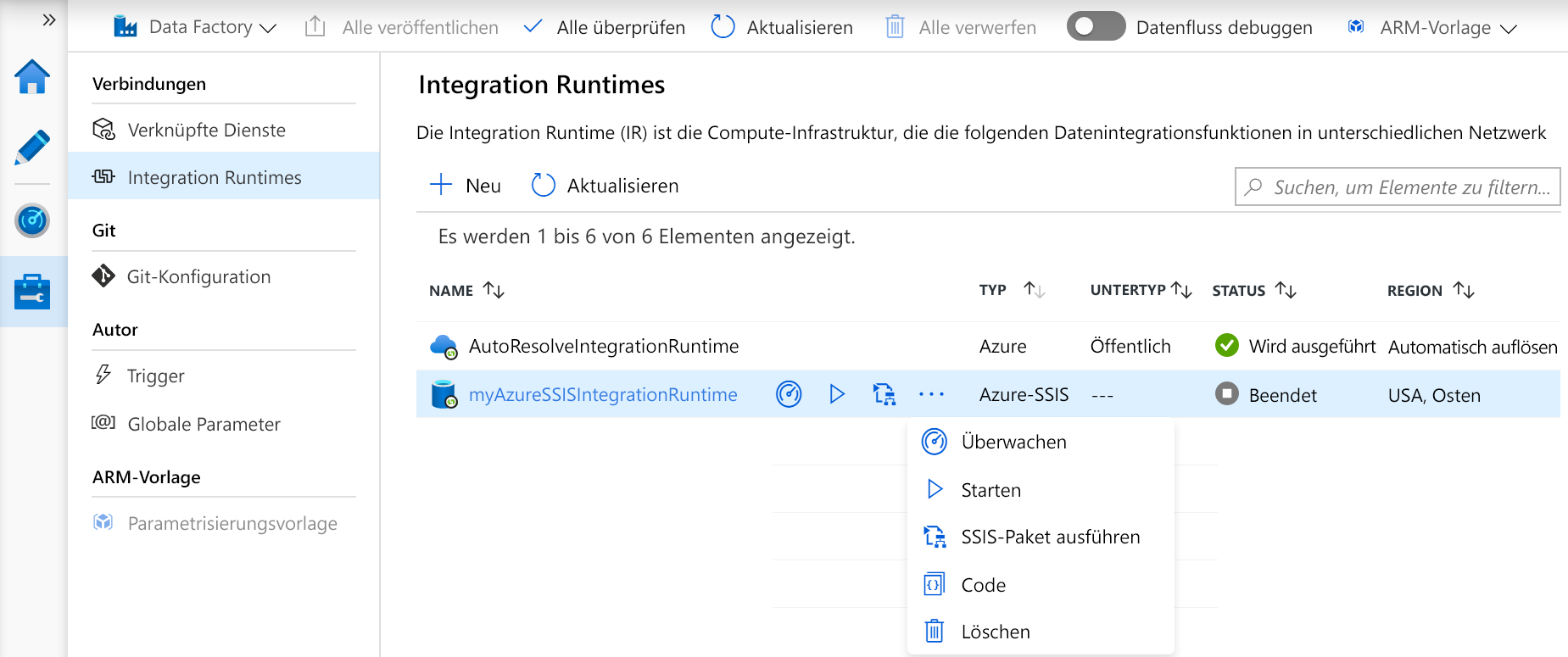
Task: Open Parametrisierungsvorlage in the side menu
Action: tap(224, 523)
